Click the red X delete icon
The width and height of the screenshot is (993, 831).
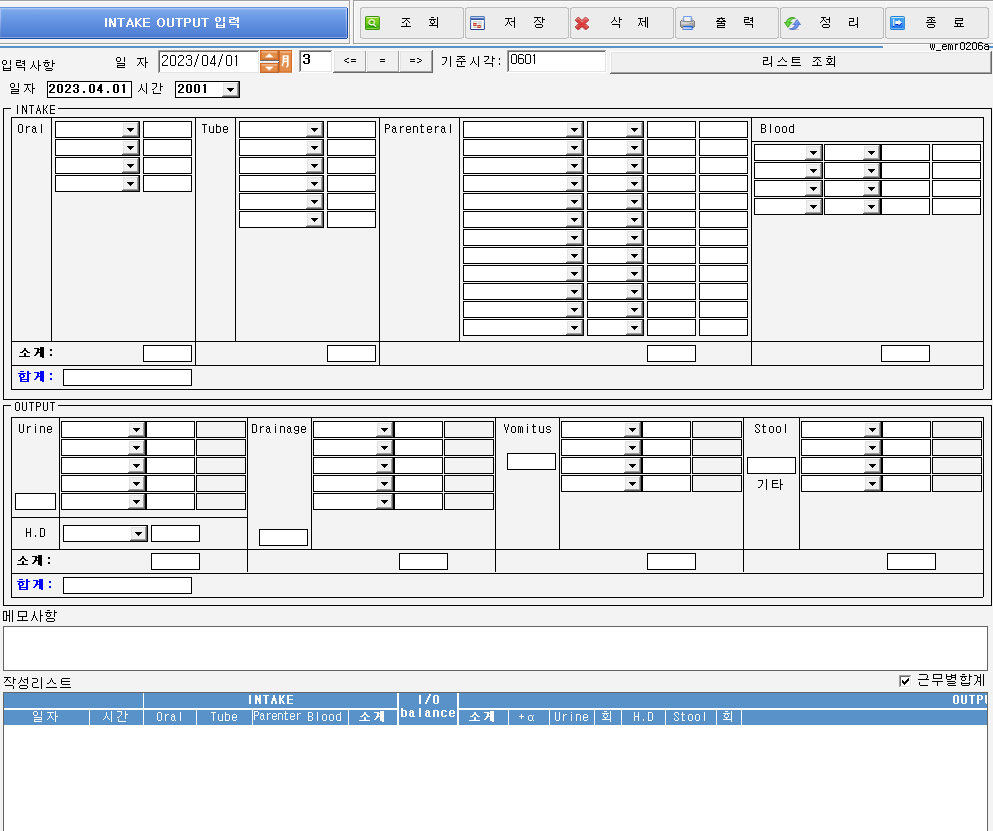[582, 23]
